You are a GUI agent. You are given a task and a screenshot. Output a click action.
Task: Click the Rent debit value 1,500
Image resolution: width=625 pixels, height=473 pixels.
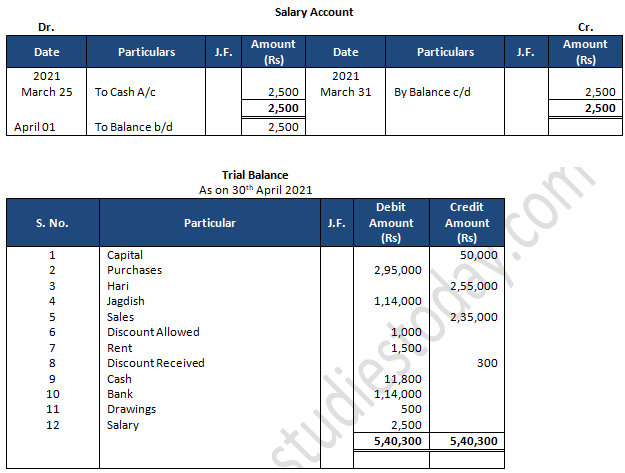pyautogui.click(x=406, y=348)
